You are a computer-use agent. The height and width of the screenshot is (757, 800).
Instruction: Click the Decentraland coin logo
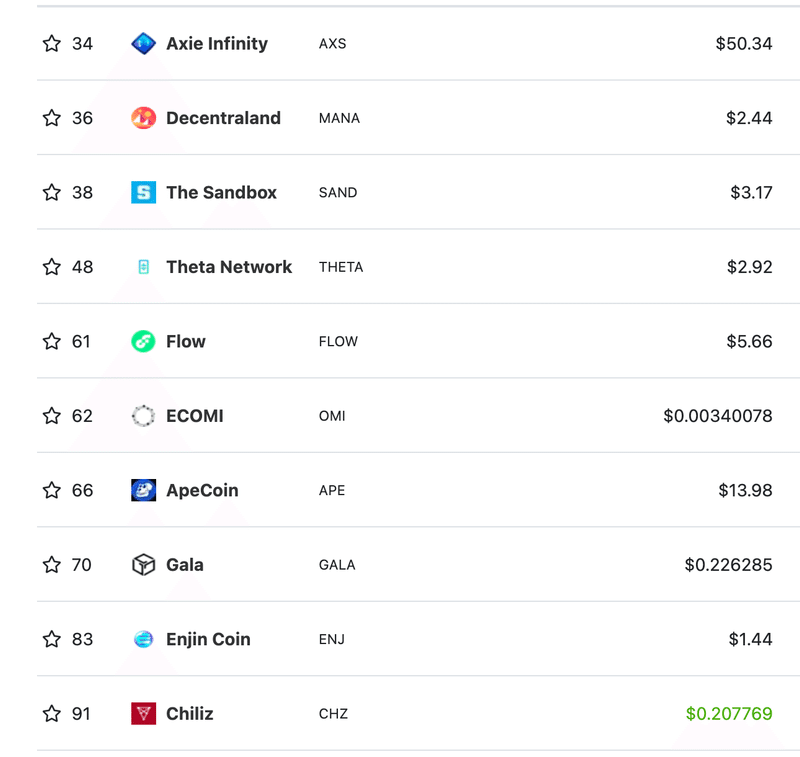click(x=143, y=118)
